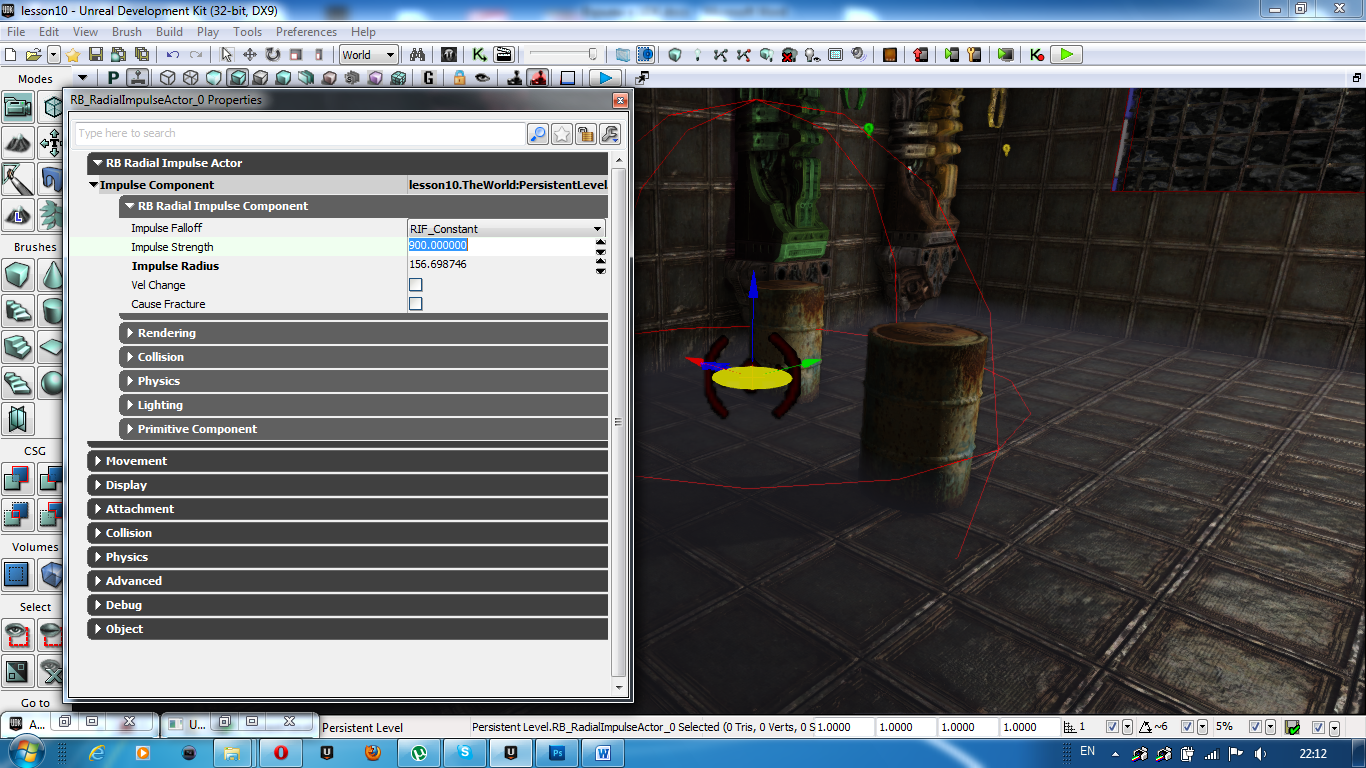Image resolution: width=1366 pixels, height=768 pixels.
Task: Open the World coordinate system dropdown
Action: (x=369, y=55)
